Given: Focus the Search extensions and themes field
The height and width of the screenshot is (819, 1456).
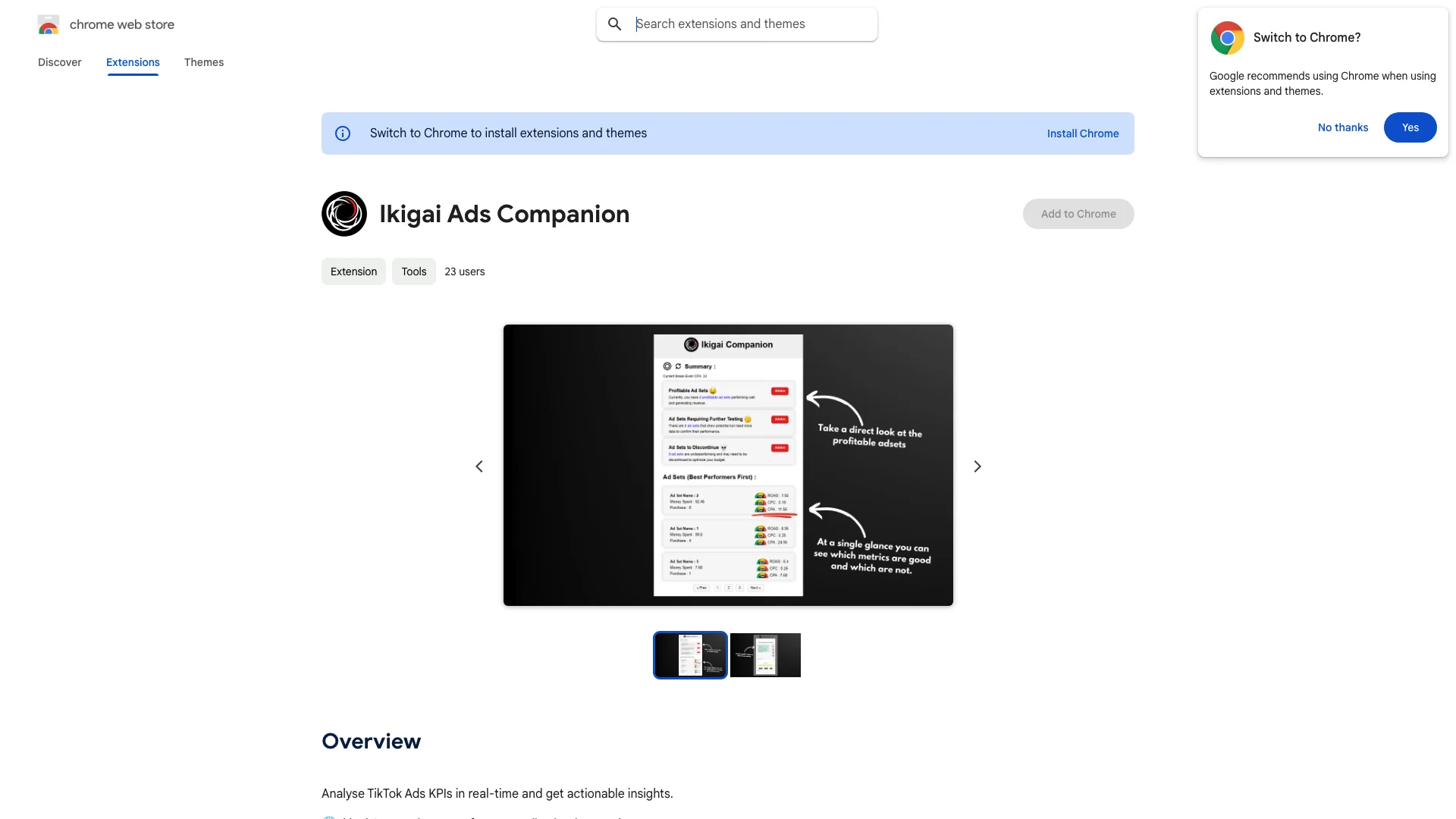Looking at the screenshot, I should click(737, 24).
